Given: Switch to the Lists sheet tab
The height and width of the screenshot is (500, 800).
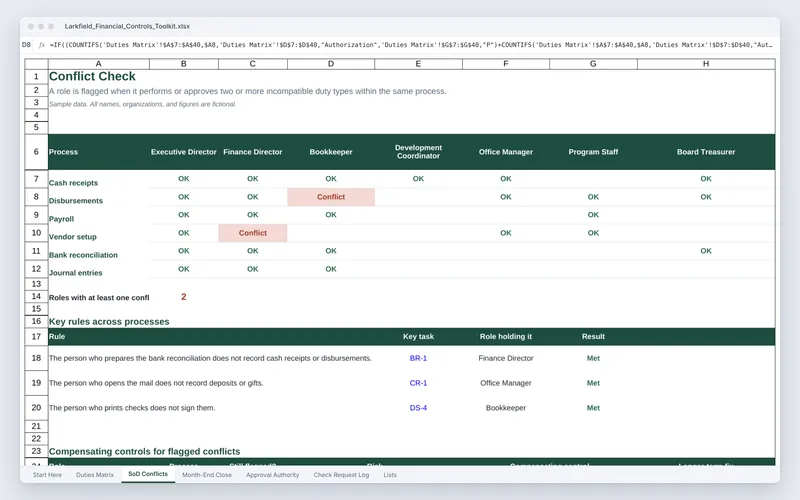Looking at the screenshot, I should (390, 474).
